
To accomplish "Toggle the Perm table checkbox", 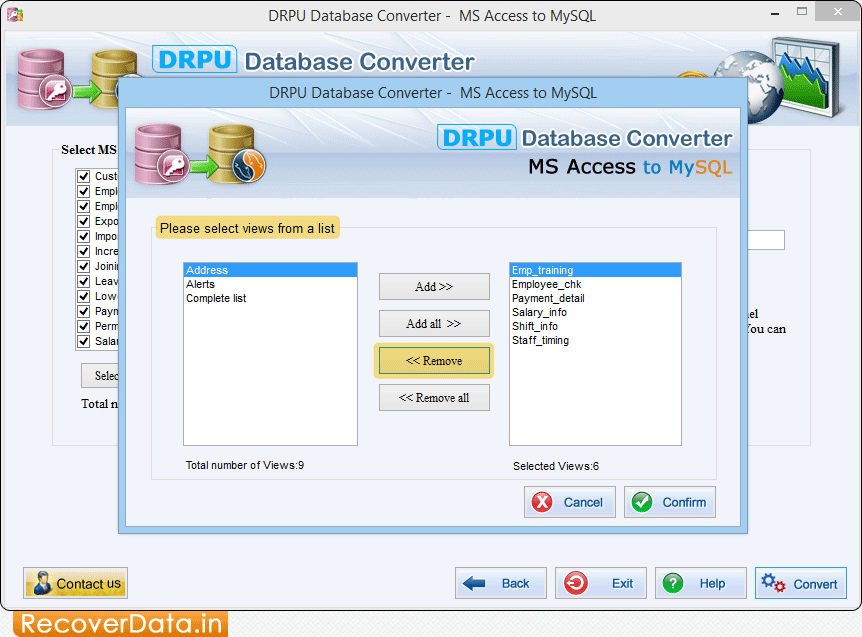I will (x=84, y=326).
